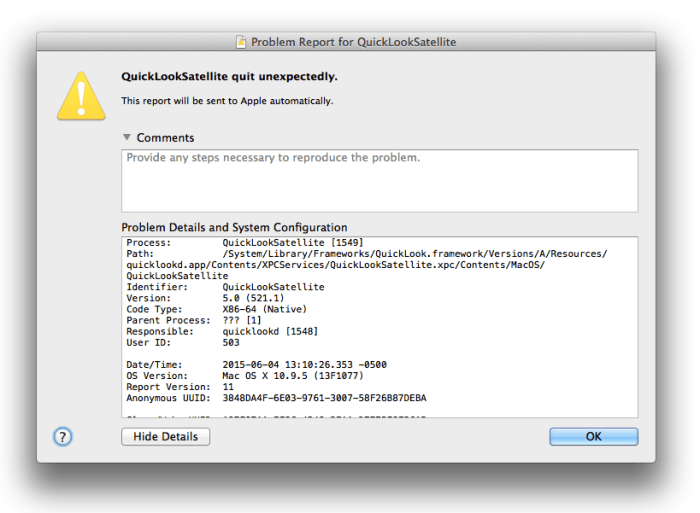Select the Version value '5.0 (521.1)'
The width and height of the screenshot is (700, 513).
(x=253, y=298)
